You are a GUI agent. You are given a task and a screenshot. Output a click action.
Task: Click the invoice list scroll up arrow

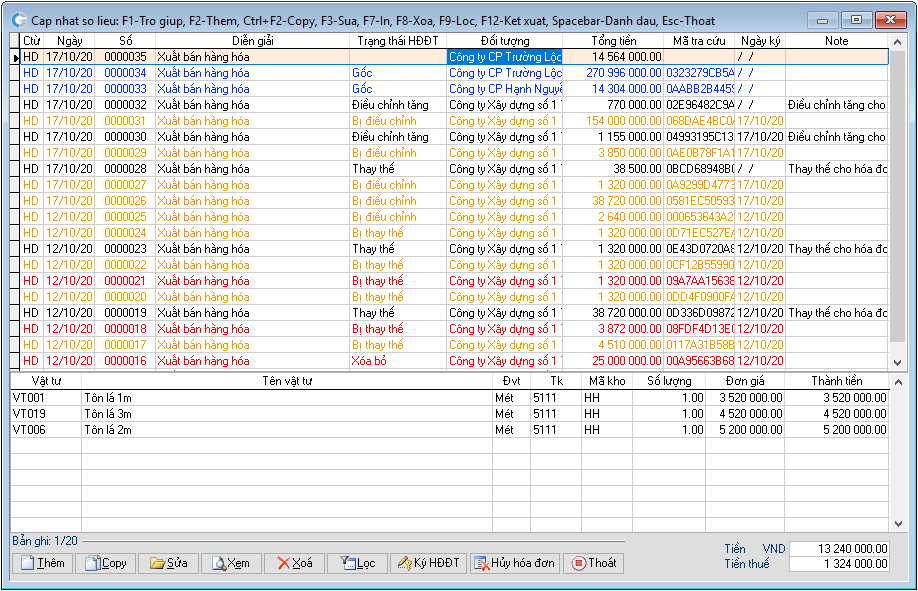pyautogui.click(x=898, y=42)
